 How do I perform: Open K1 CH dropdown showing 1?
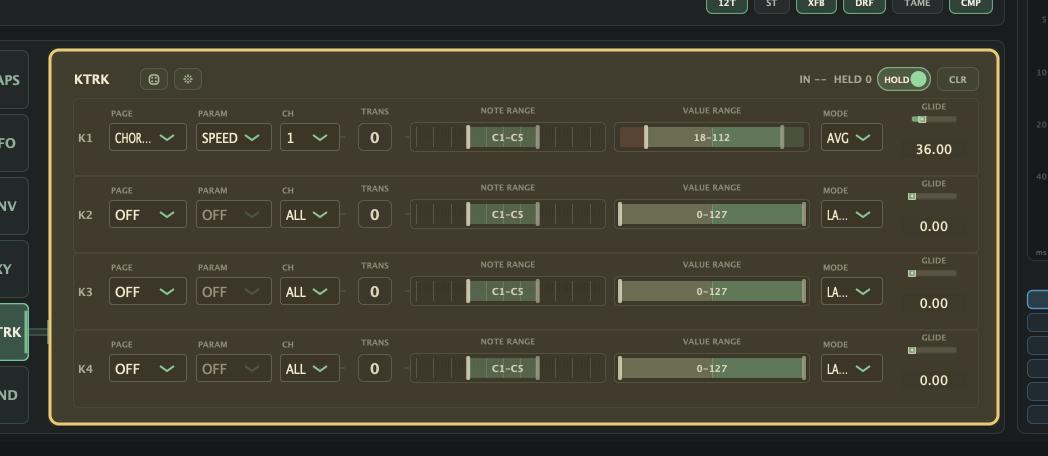[x=309, y=137]
